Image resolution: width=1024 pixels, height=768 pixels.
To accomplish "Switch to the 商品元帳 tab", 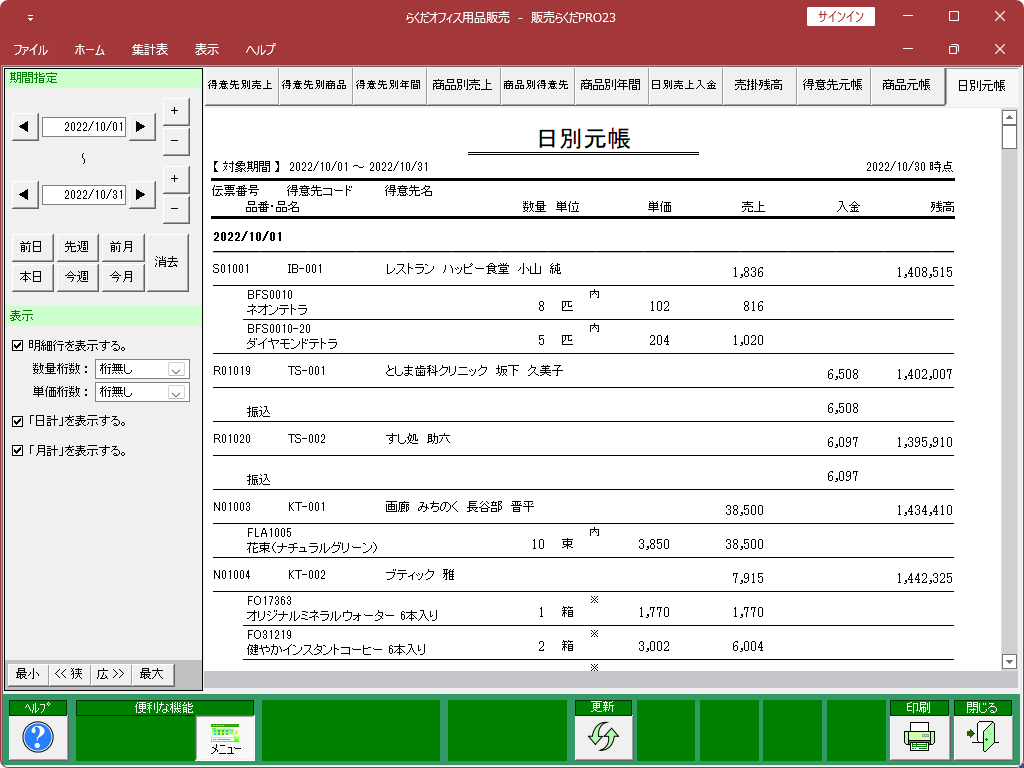I will point(906,86).
